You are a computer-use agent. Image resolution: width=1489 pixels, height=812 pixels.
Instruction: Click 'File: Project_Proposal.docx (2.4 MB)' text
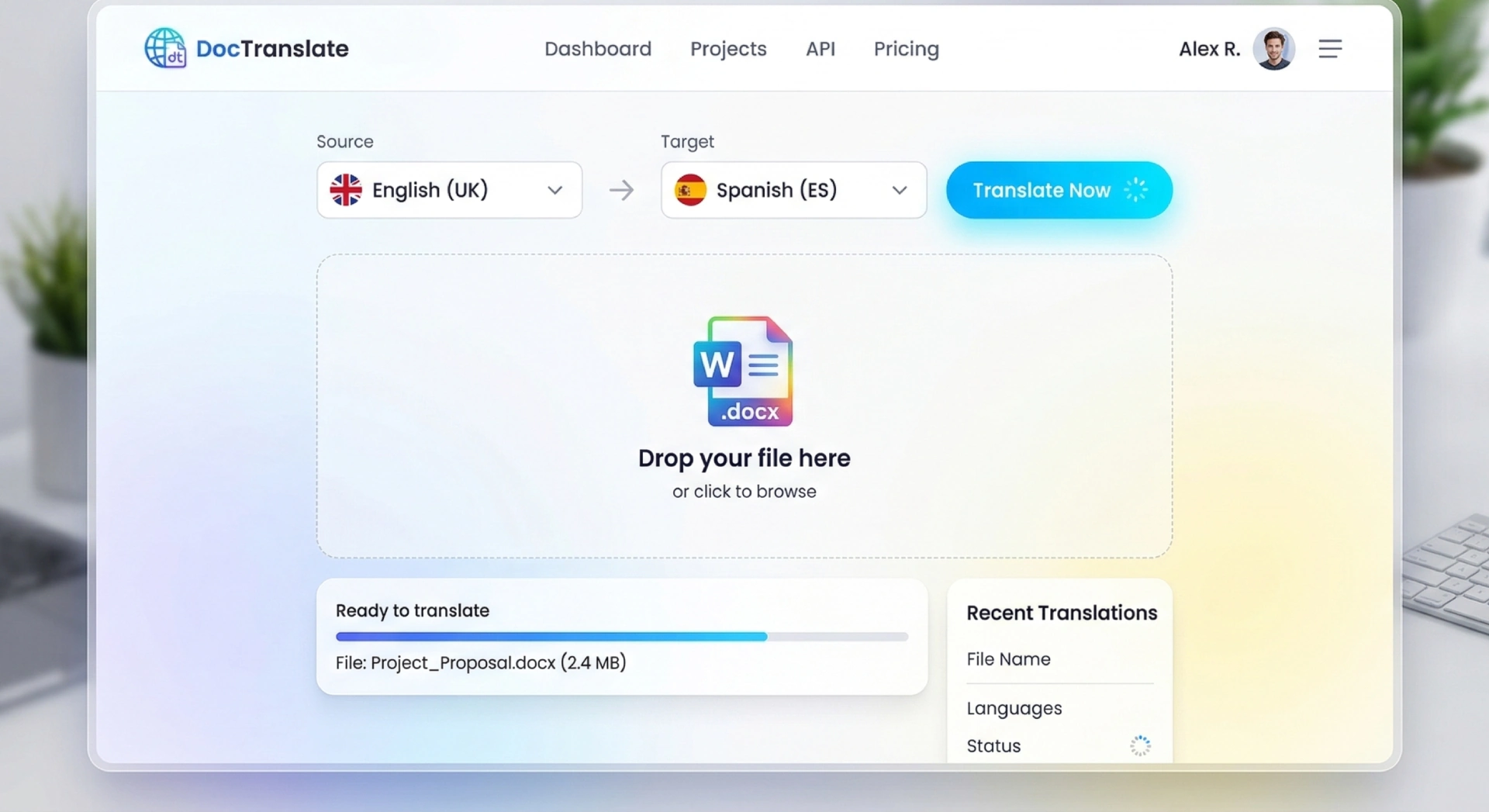(481, 663)
